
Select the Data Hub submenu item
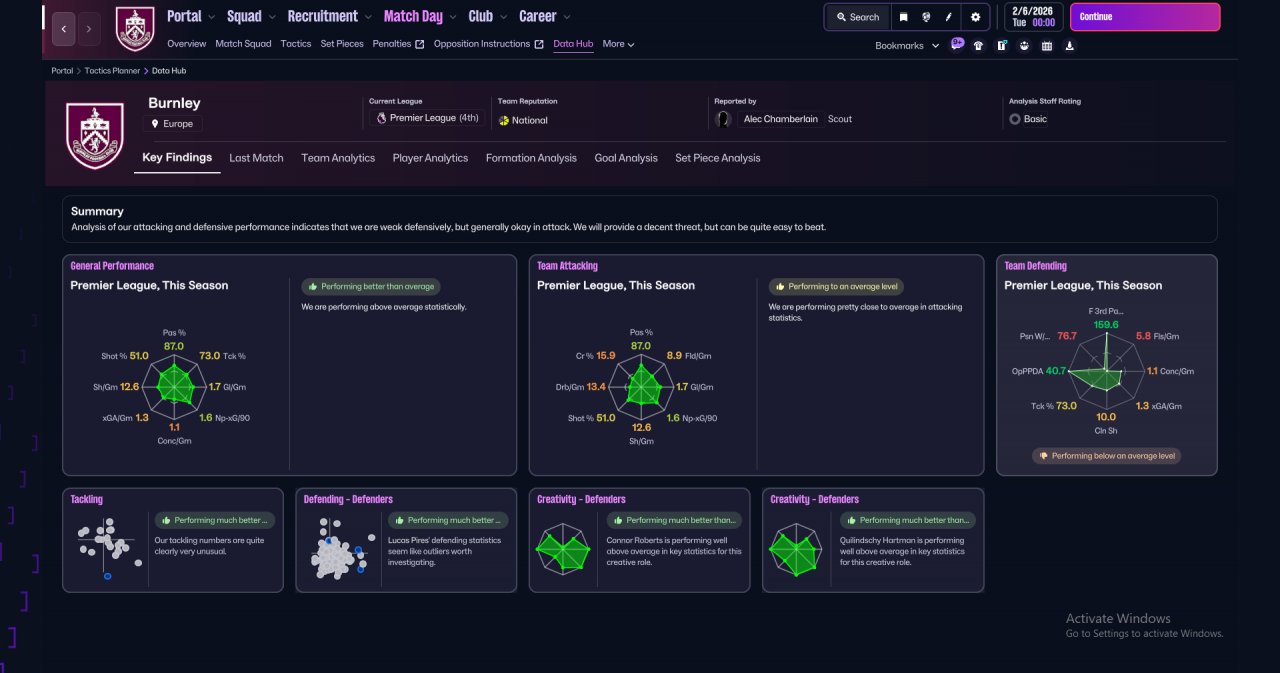pos(573,44)
